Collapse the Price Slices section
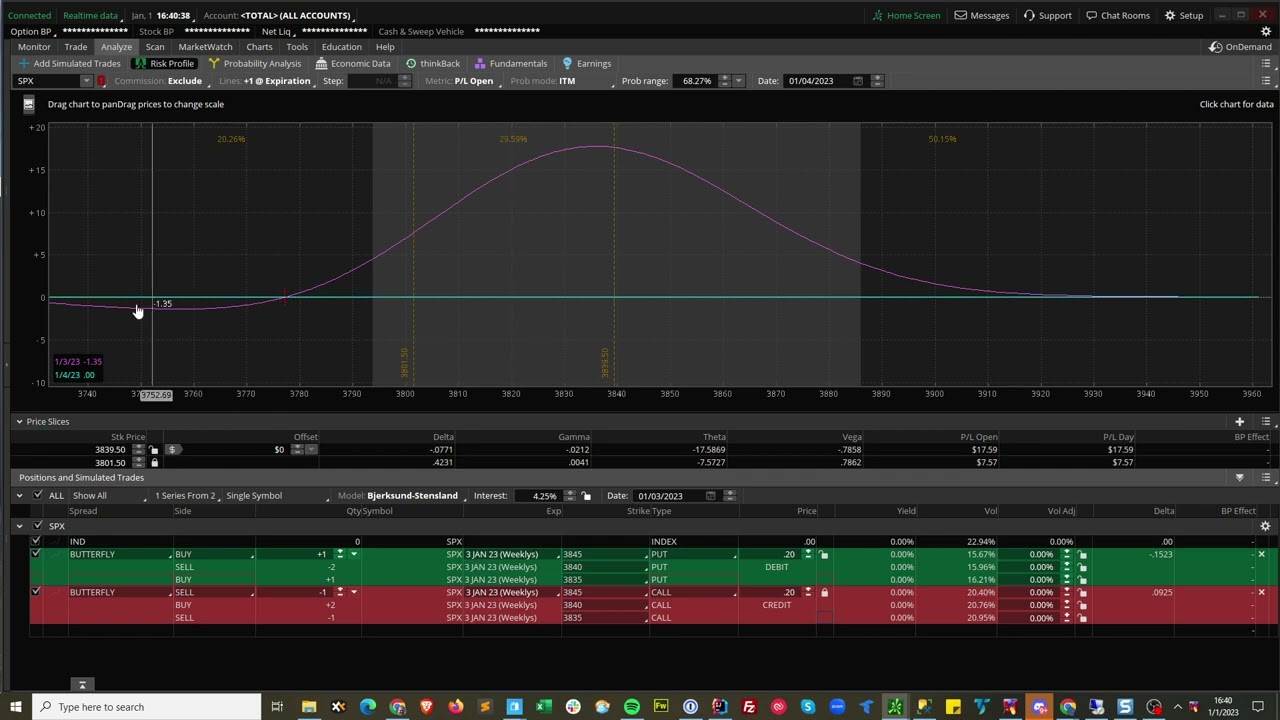The width and height of the screenshot is (1280, 720). [x=19, y=422]
